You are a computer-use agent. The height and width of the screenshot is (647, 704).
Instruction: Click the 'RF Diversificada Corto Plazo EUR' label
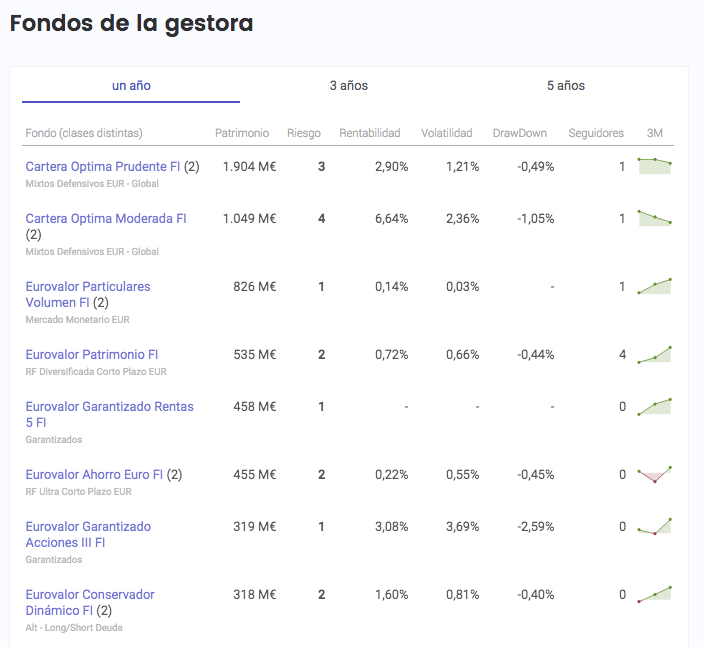click(x=96, y=372)
